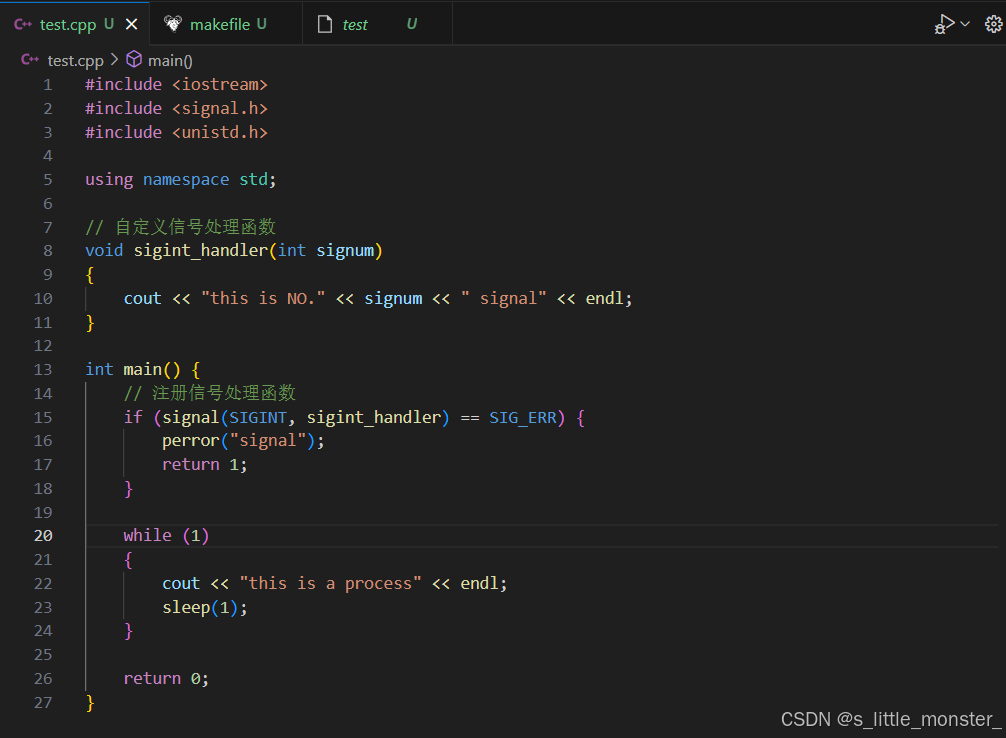Click the Run or Debug play-bug icon
This screenshot has width=1006, height=738.
(x=944, y=24)
